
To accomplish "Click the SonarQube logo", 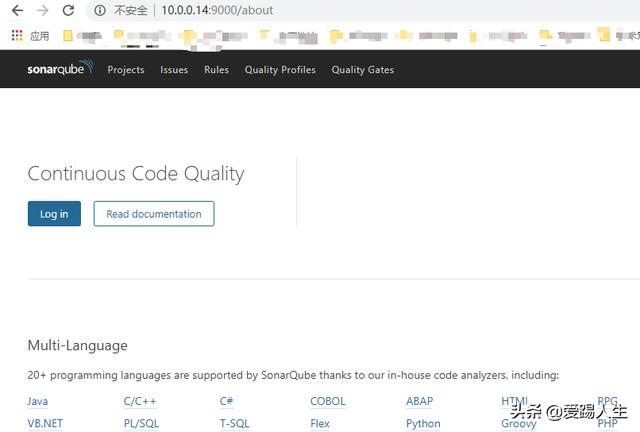I will click(x=60, y=69).
